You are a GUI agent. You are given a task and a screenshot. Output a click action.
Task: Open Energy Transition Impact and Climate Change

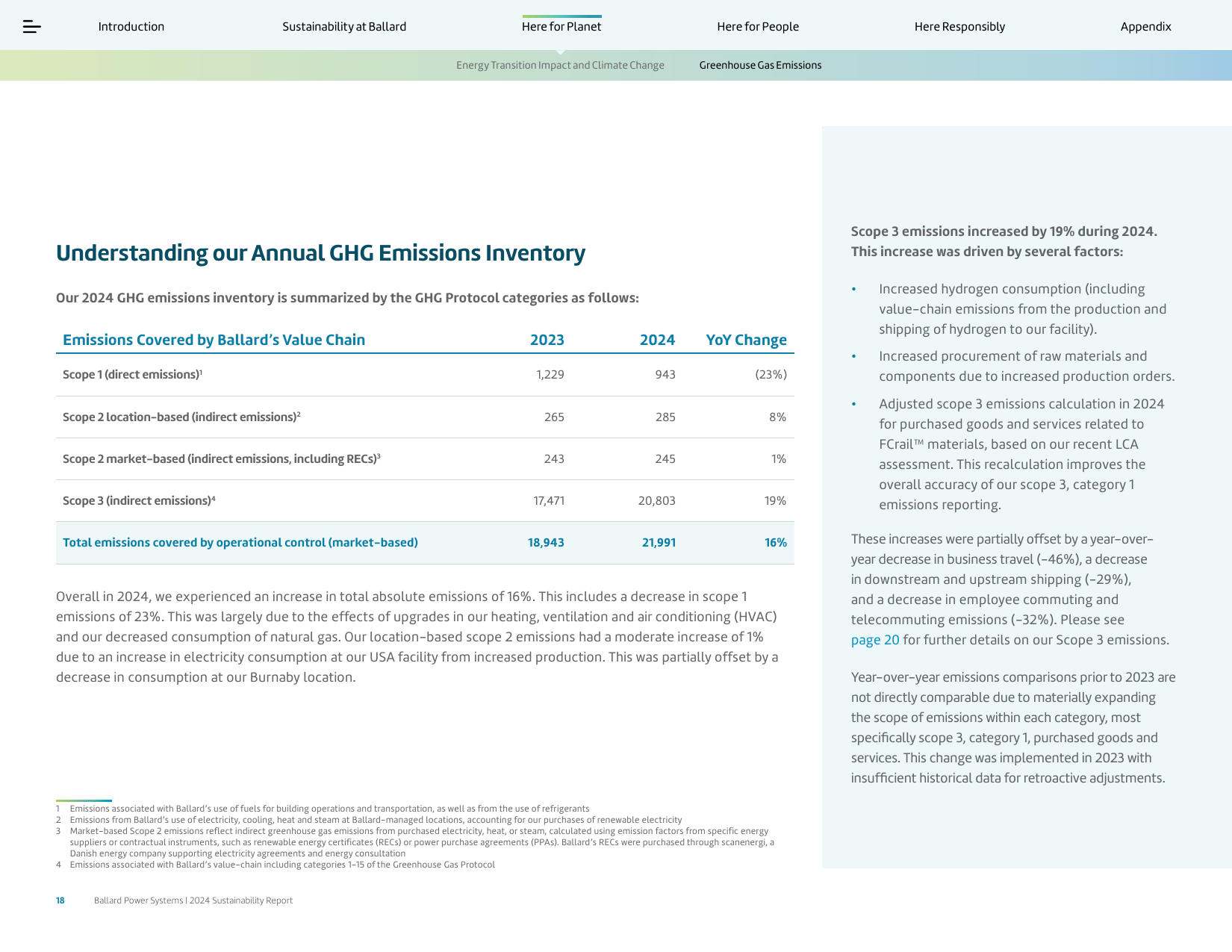[x=560, y=65]
